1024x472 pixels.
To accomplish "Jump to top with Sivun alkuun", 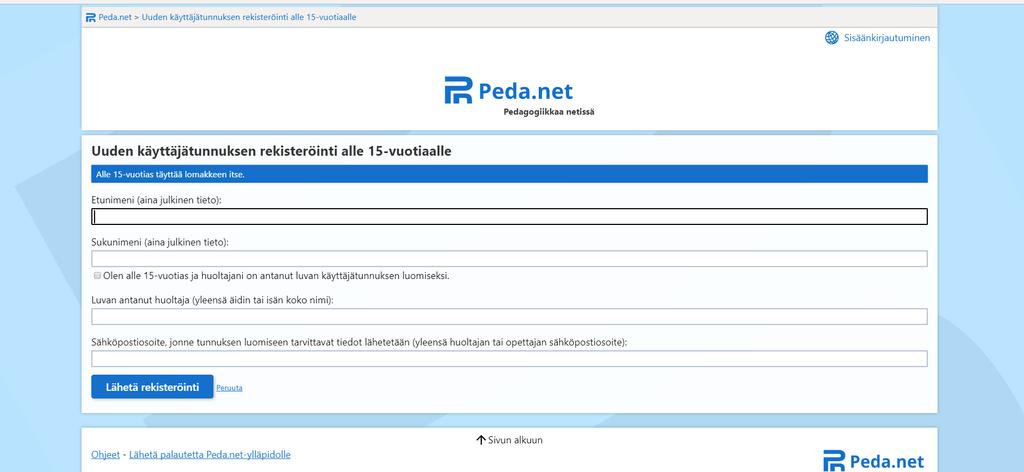I will pos(509,440).
